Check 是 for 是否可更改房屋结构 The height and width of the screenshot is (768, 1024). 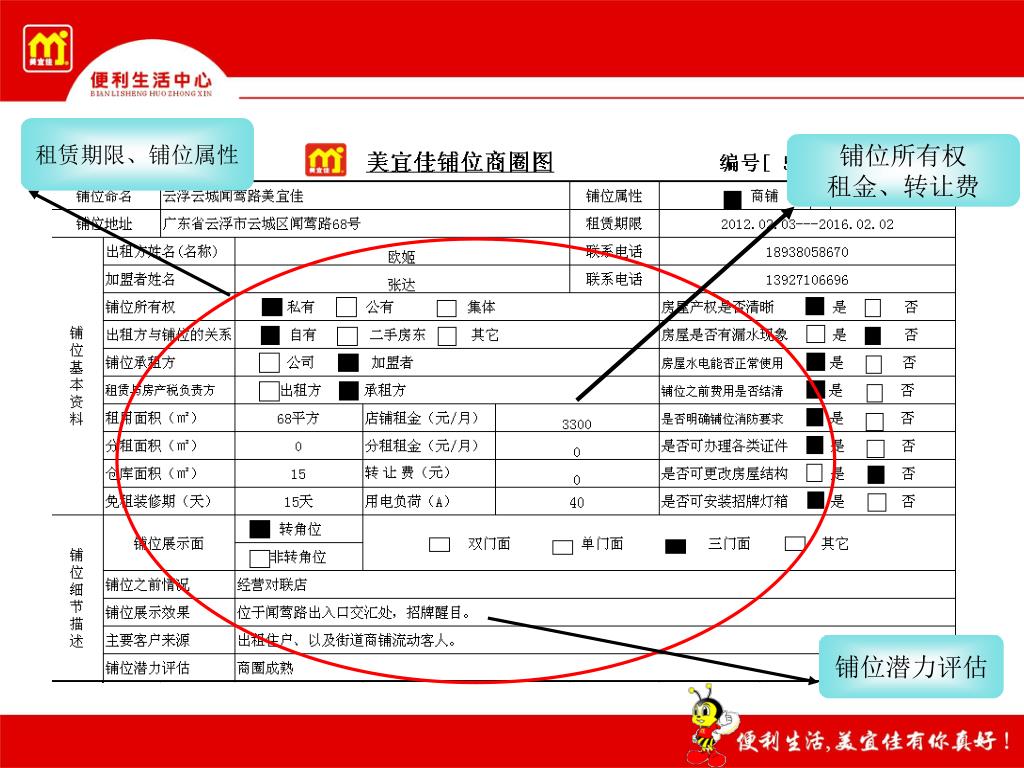pyautogui.click(x=814, y=472)
